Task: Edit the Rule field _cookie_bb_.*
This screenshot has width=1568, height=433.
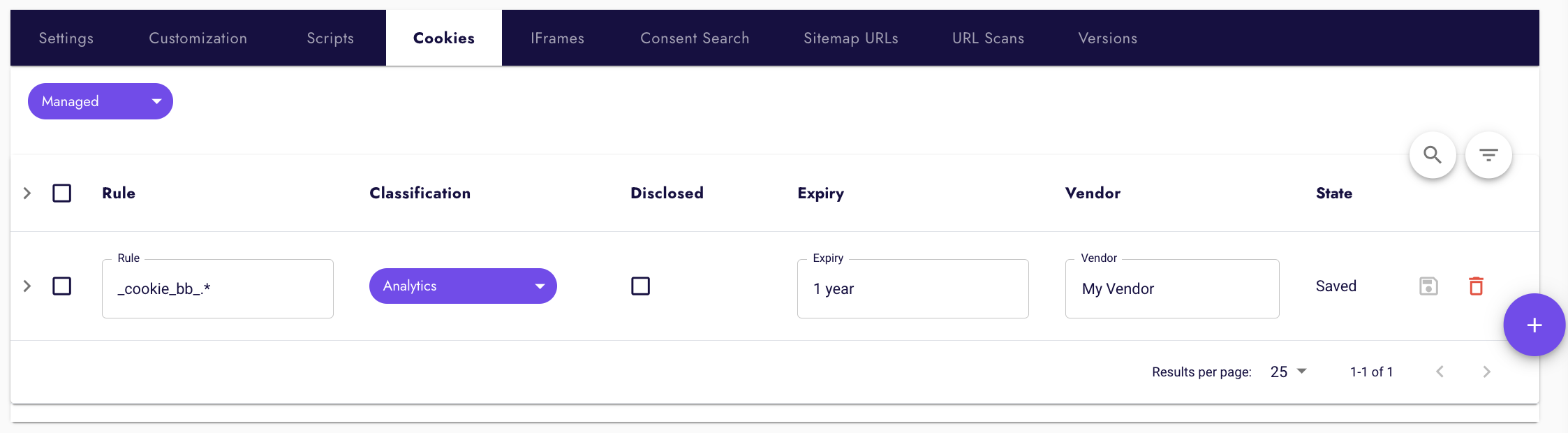Action: point(218,288)
